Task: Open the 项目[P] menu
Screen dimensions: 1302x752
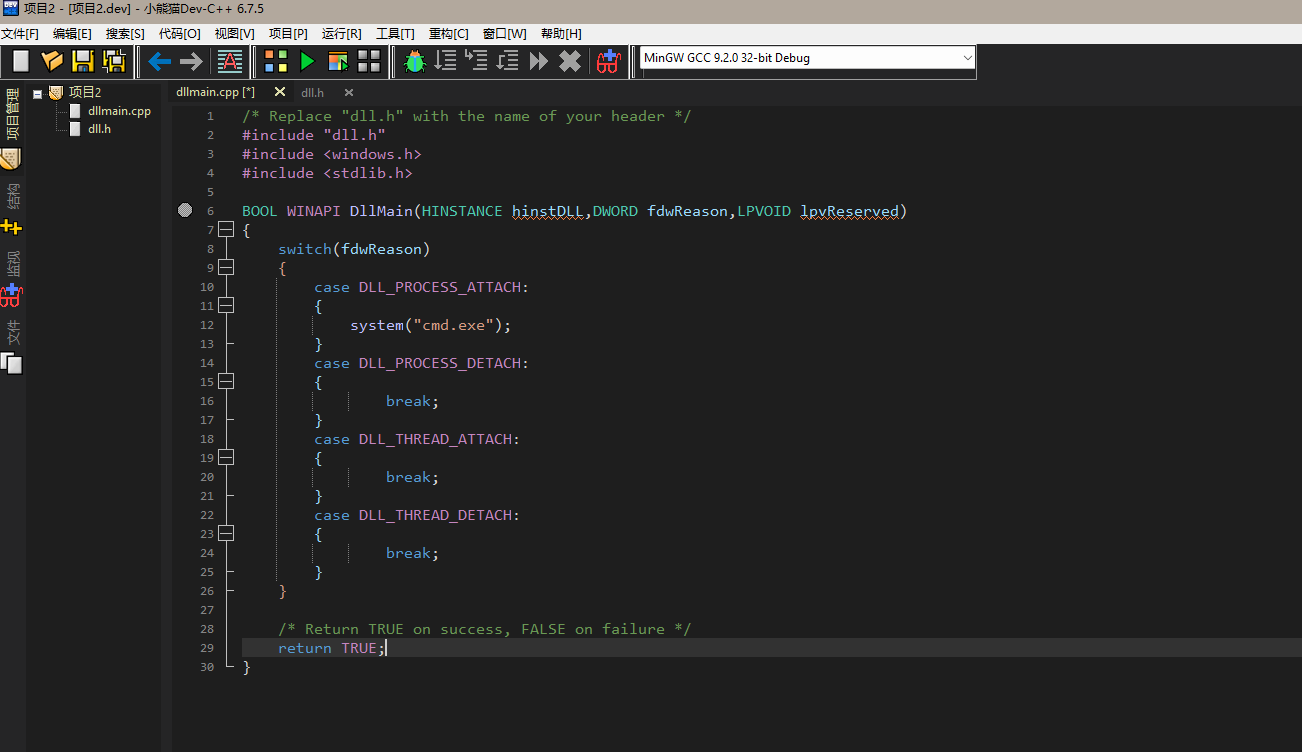Action: click(288, 34)
